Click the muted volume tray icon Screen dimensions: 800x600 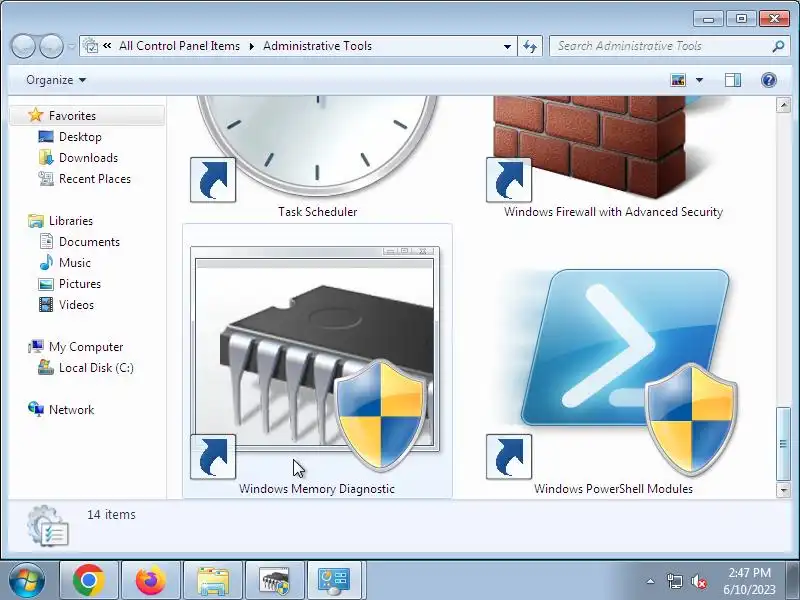(x=698, y=581)
